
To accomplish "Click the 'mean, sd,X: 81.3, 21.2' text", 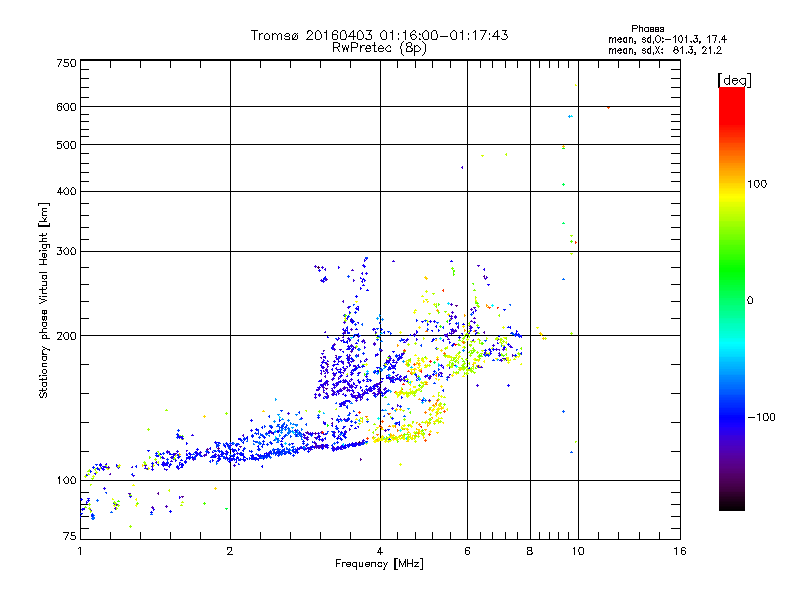I will coord(665,51).
